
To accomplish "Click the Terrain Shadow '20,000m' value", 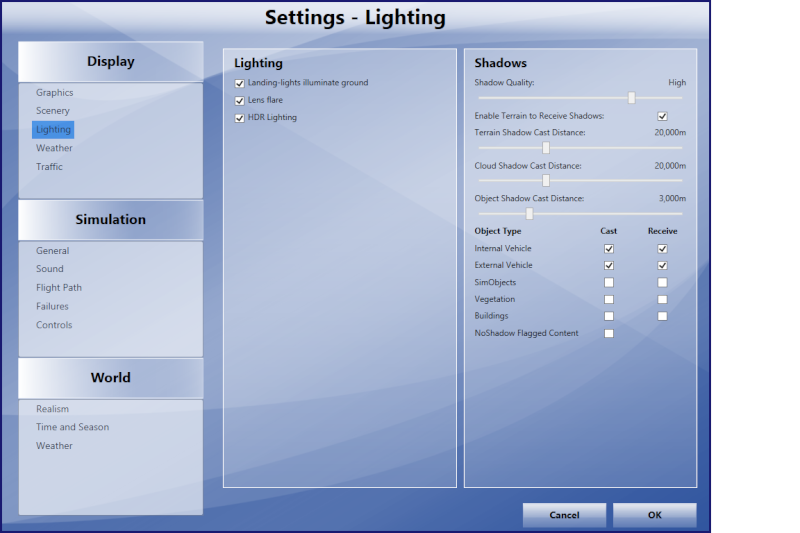I will pos(670,133).
